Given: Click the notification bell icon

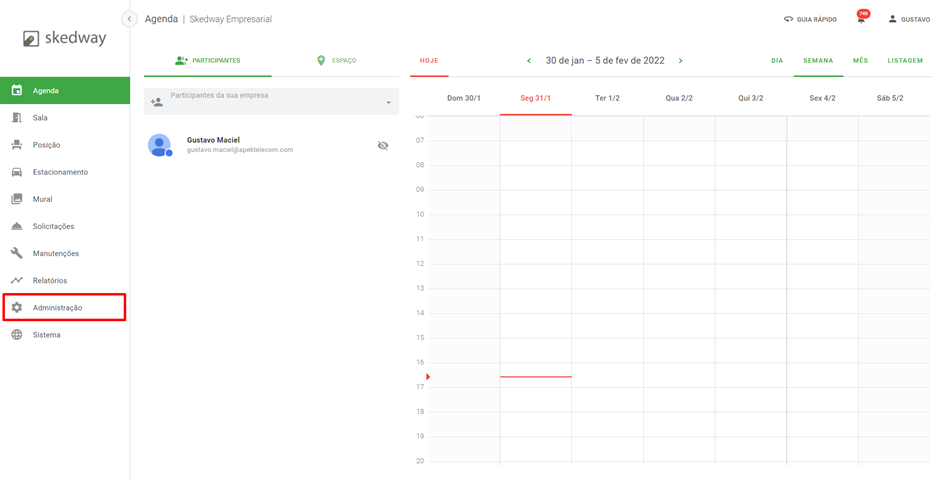Looking at the screenshot, I should coord(860,19).
